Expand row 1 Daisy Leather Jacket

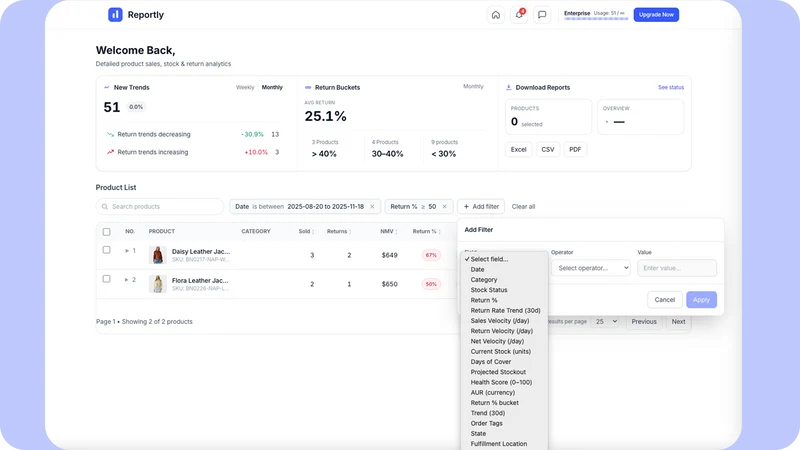point(127,251)
